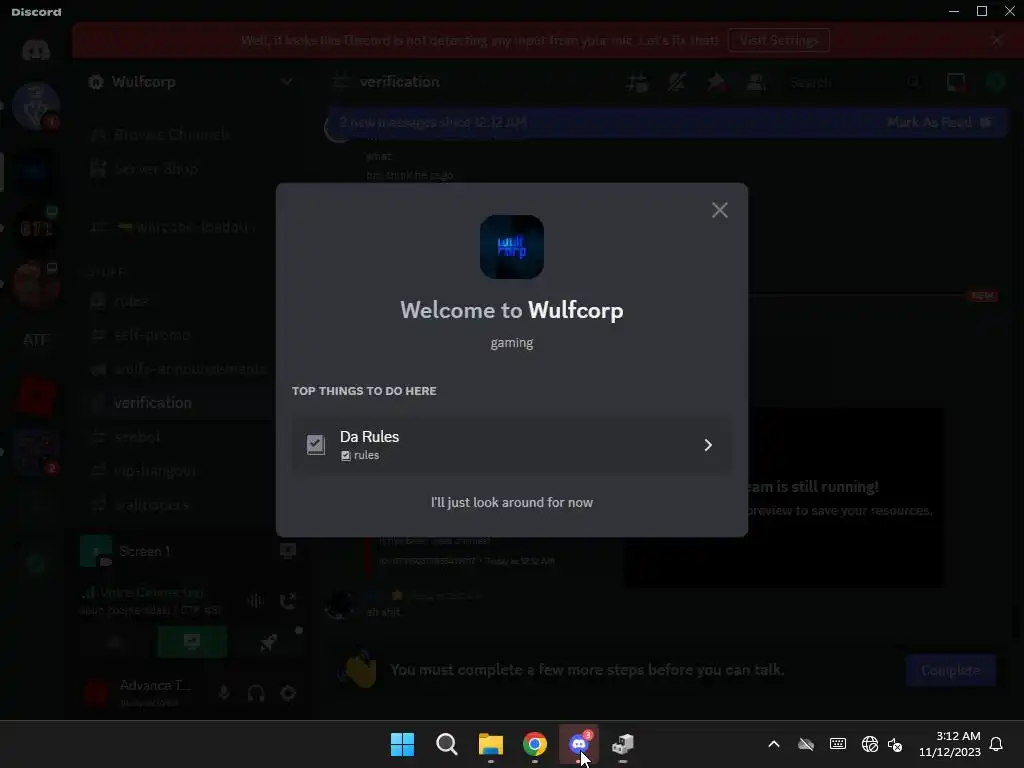Open user settings gear icon
1024x768 pixels.
point(288,692)
